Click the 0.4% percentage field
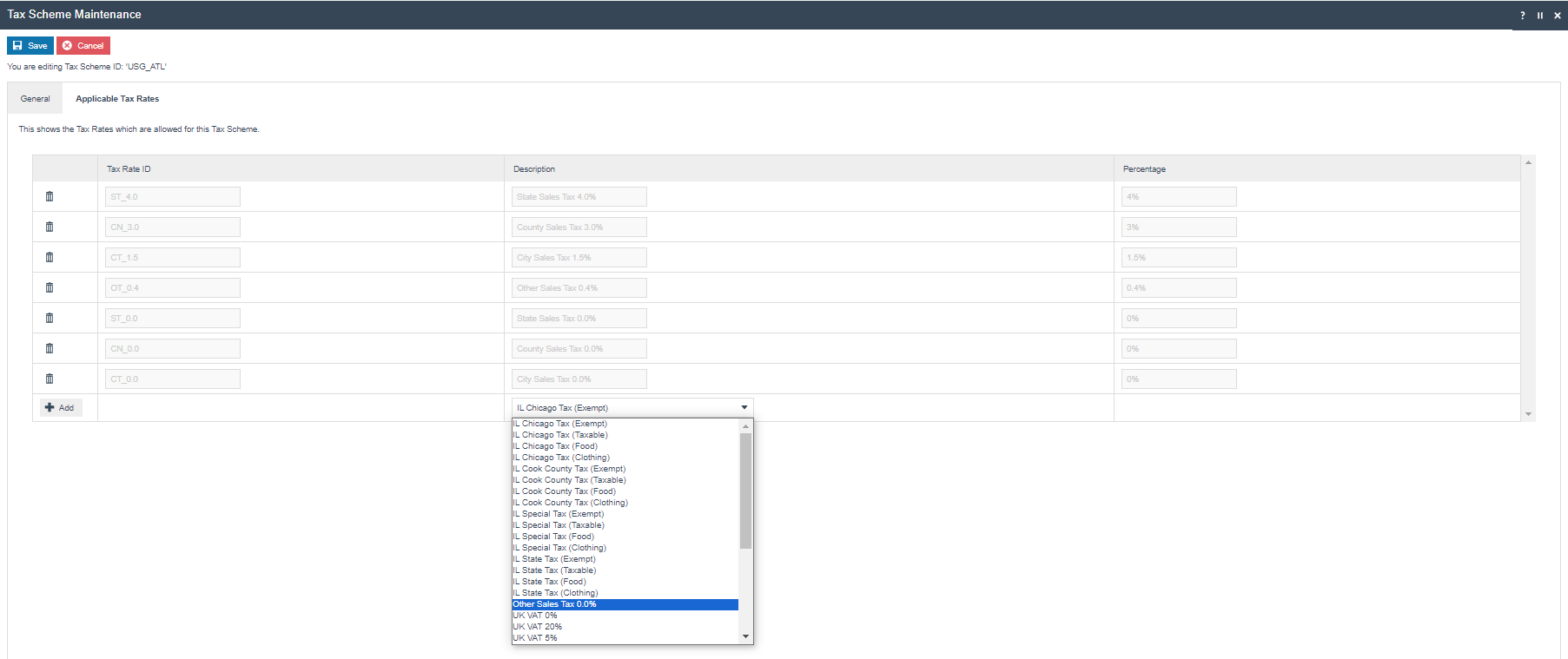1568x659 pixels. pos(1179,288)
